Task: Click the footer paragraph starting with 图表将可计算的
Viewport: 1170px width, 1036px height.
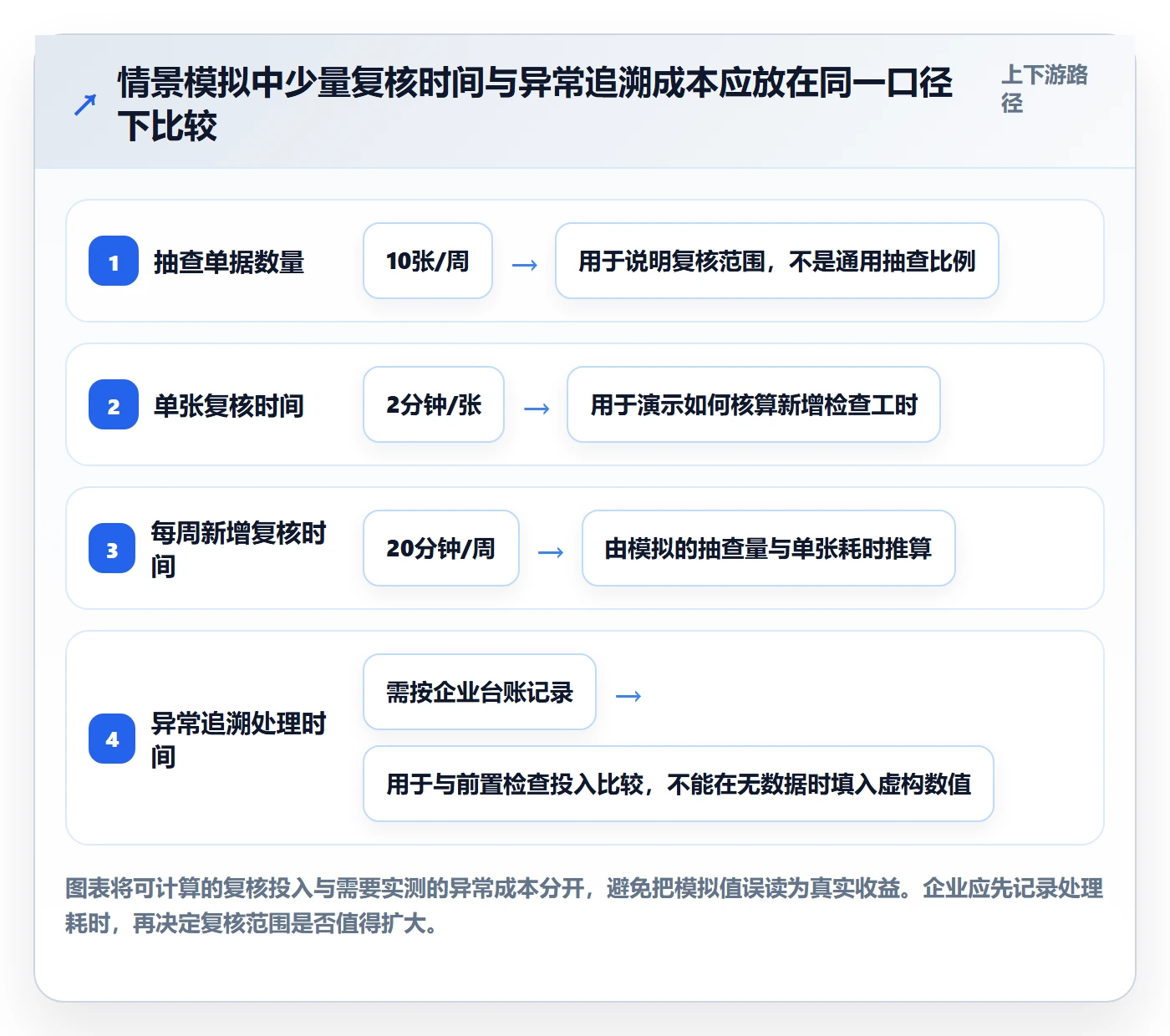Action: point(584,906)
